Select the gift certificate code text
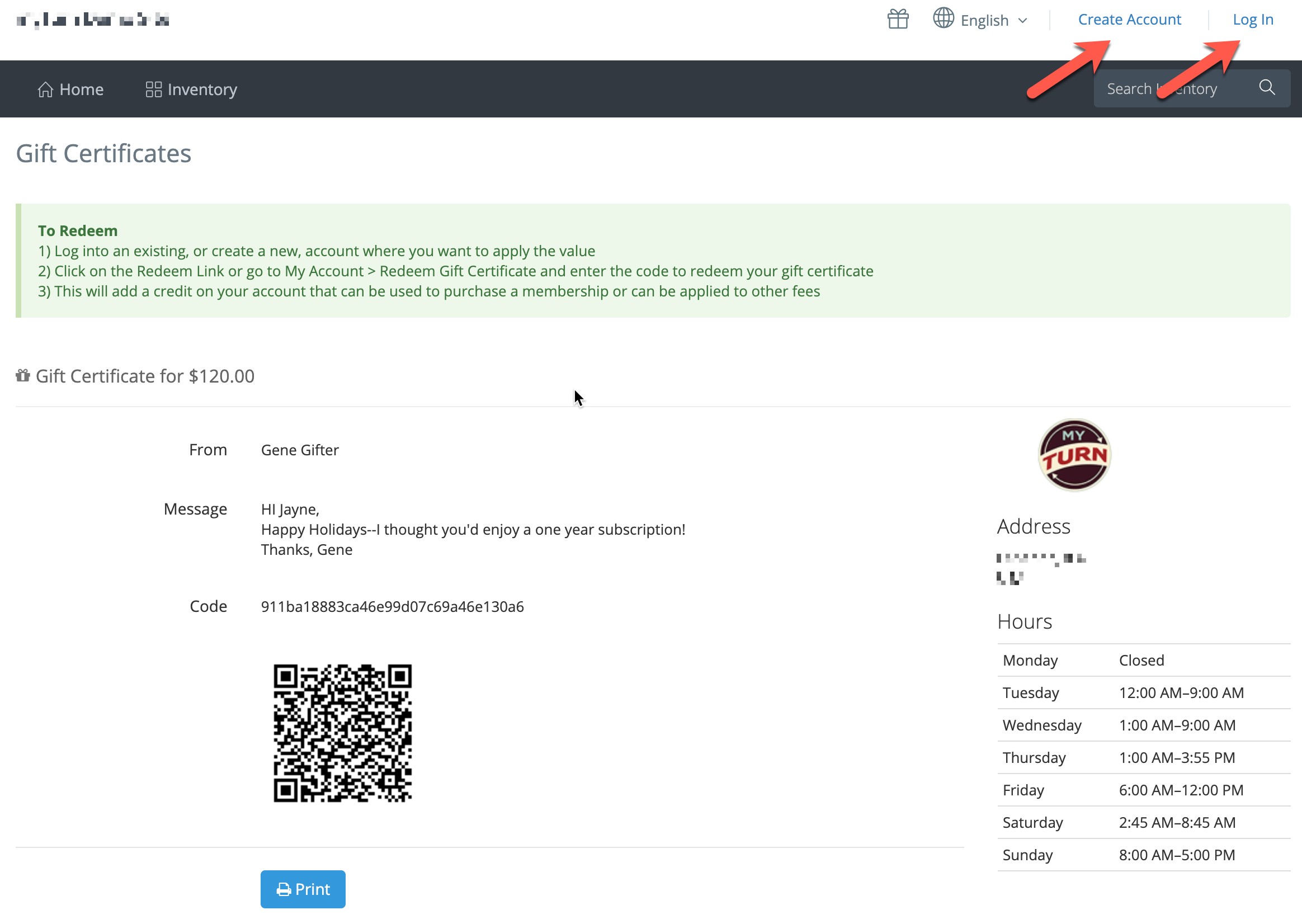The image size is (1302, 924). tap(392, 606)
